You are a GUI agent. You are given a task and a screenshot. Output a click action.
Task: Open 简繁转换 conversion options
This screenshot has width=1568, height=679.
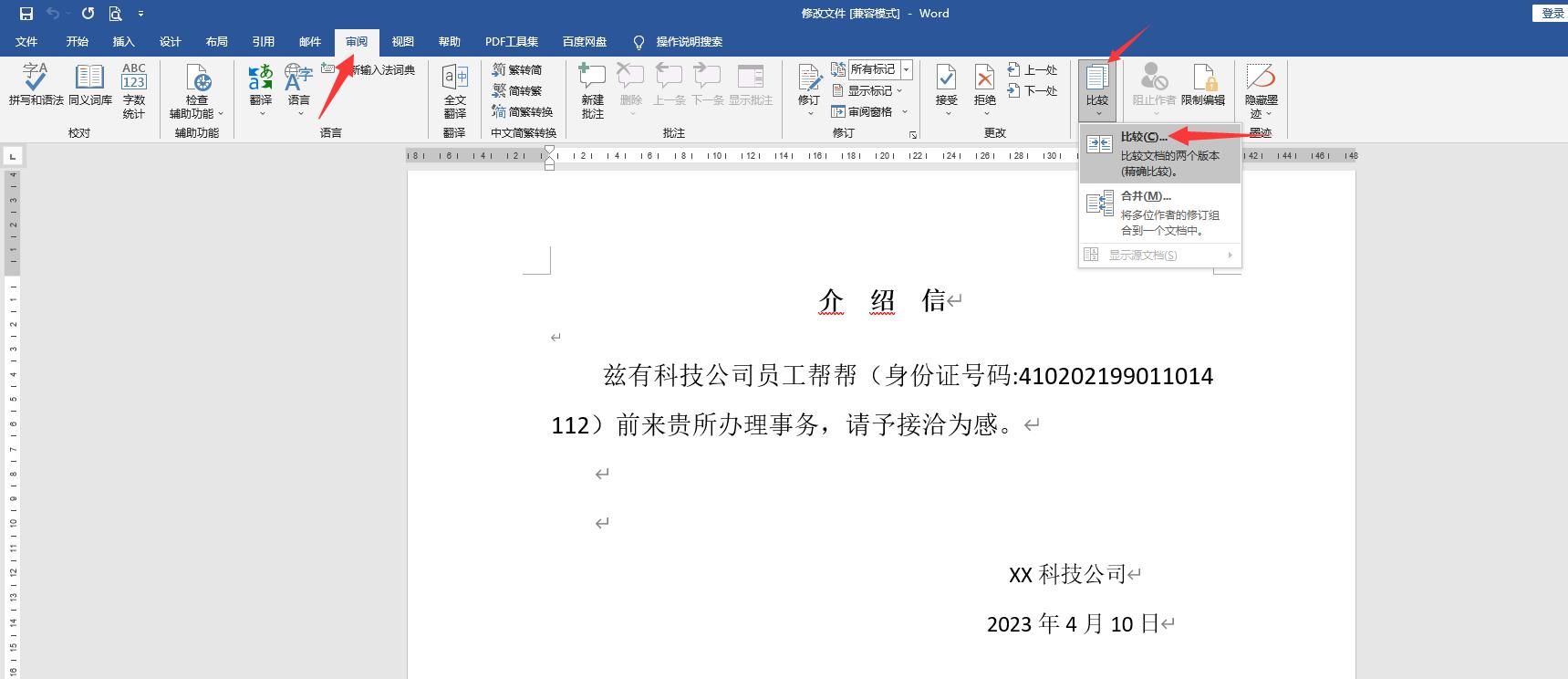[x=523, y=111]
